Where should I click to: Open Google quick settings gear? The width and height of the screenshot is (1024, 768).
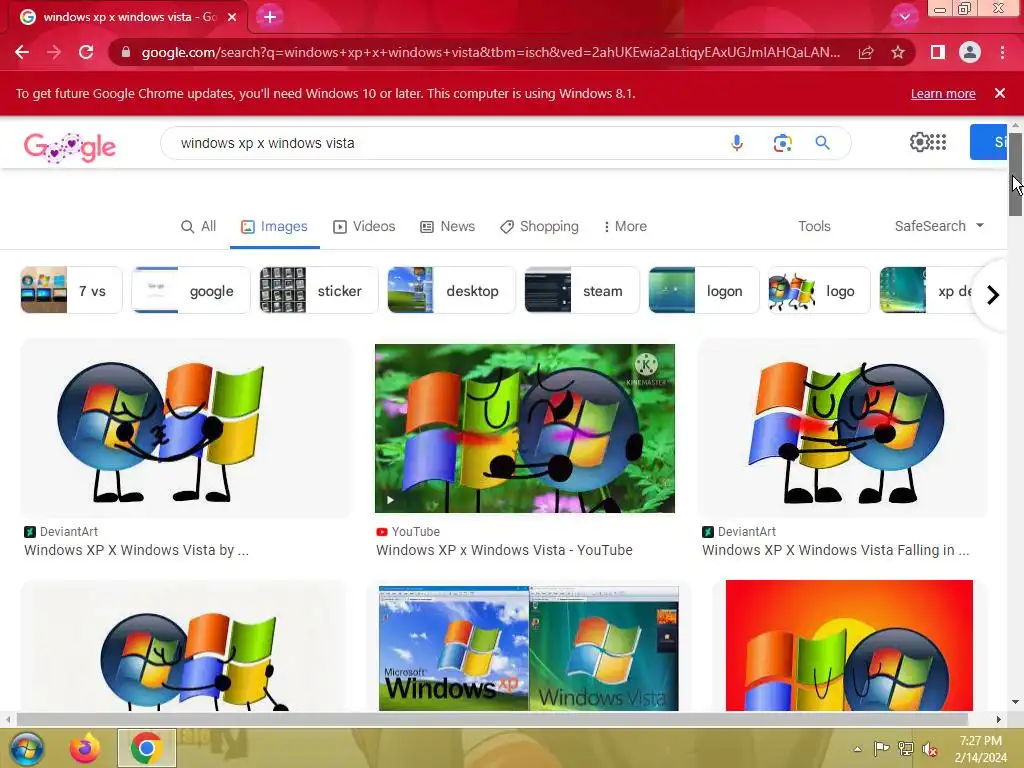[x=920, y=142]
